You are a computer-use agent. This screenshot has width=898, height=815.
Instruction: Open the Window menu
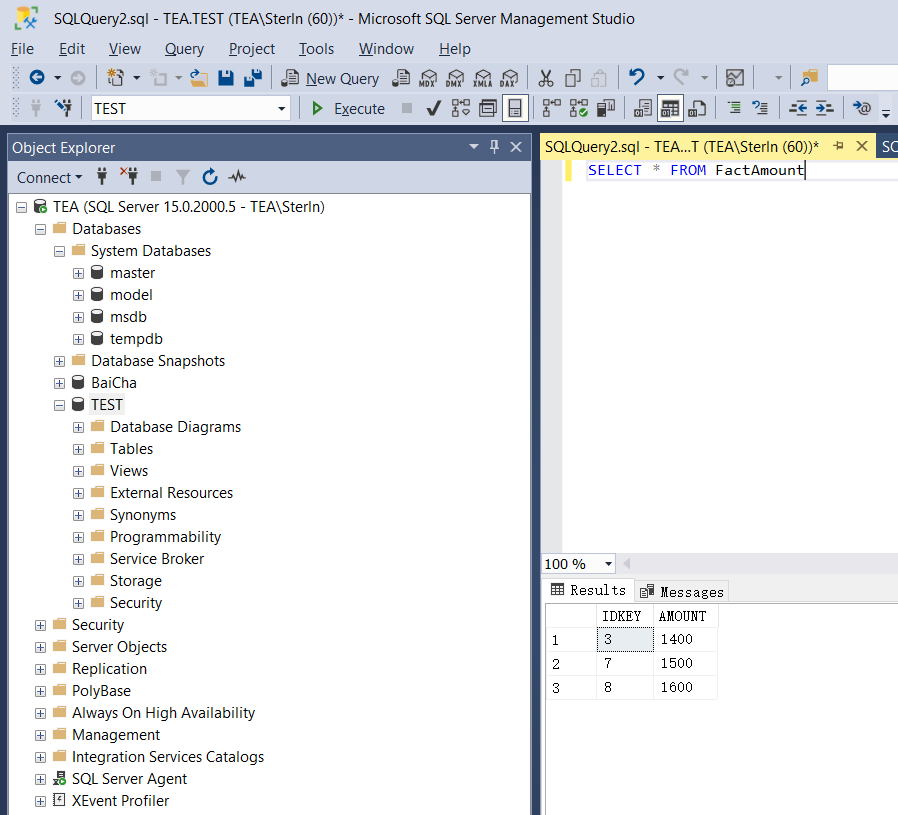[x=386, y=49]
